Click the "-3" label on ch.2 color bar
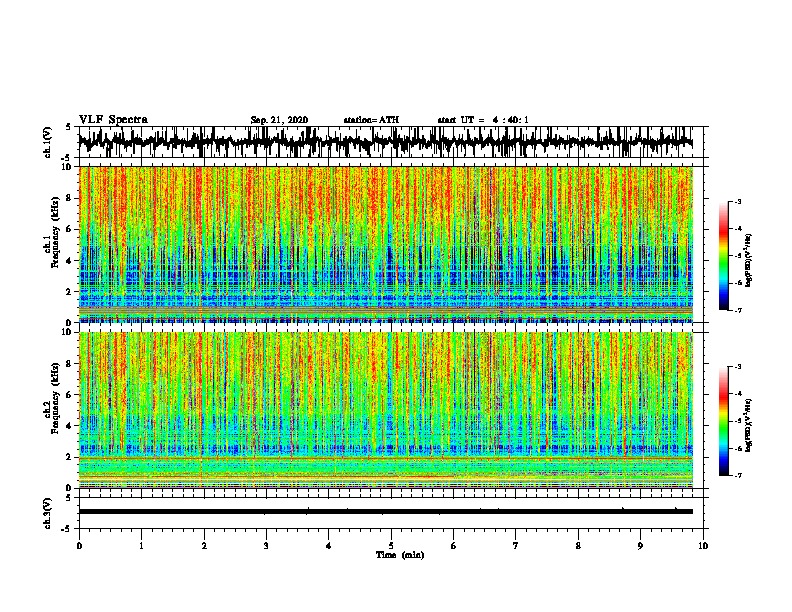 (x=737, y=367)
